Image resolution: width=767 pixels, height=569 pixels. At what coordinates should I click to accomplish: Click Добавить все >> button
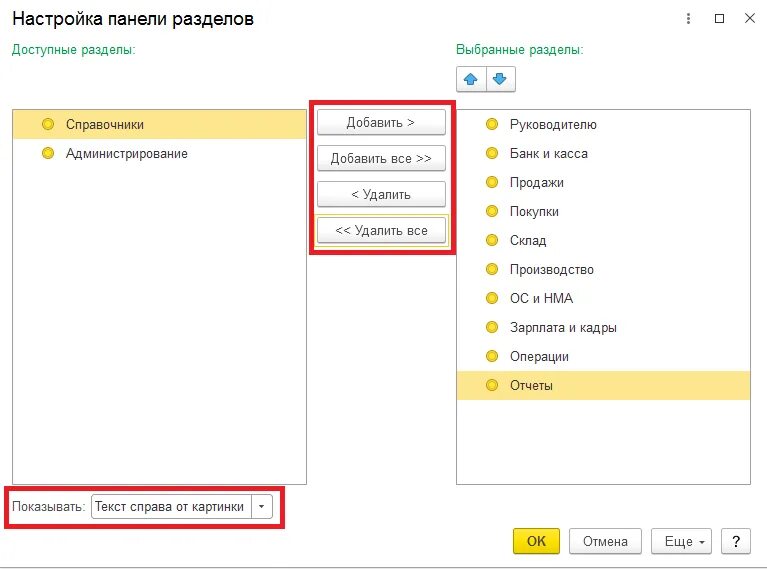tap(381, 159)
